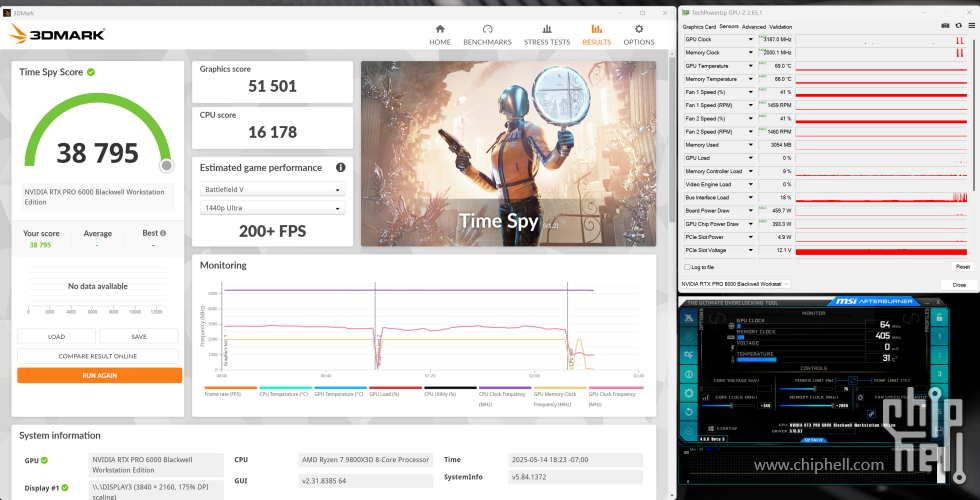Open the Board Power Draw sensor dropdown
This screenshot has height=500, width=980.
pyautogui.click(x=751, y=211)
